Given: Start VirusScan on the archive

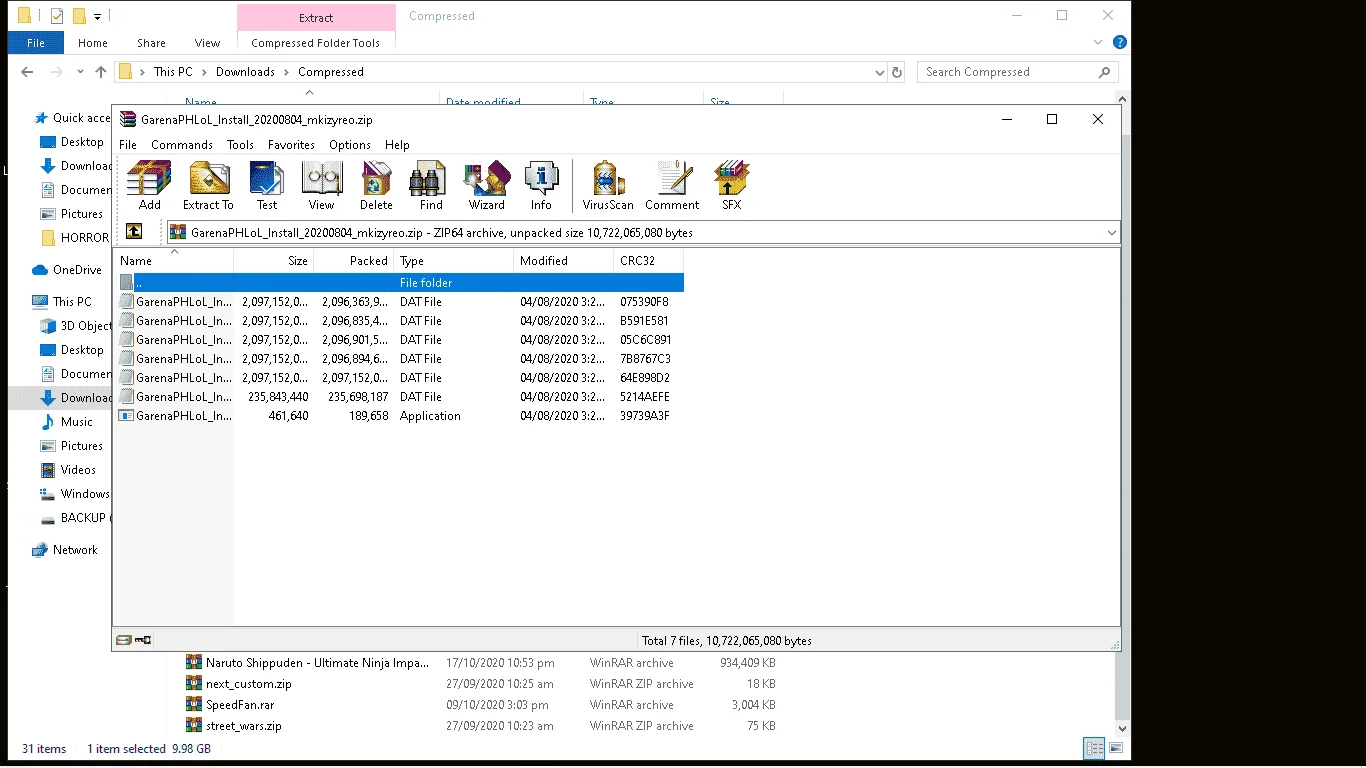Looking at the screenshot, I should tap(608, 186).
